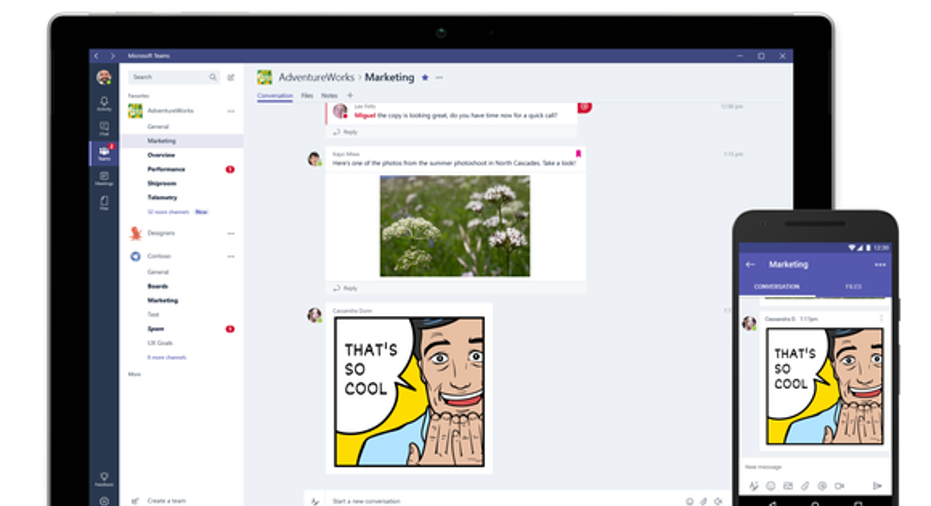Go back using the title bar back arrow
Viewport: 931px width, 506px height.
point(97,56)
